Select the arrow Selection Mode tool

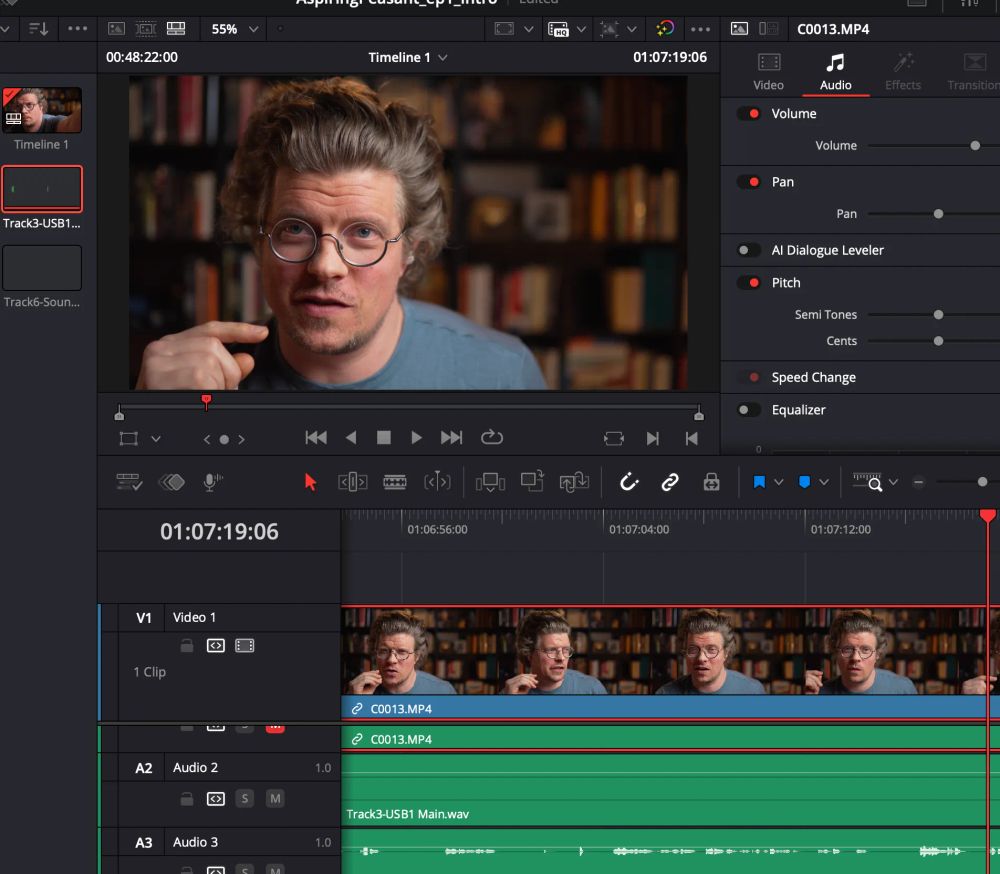pos(311,482)
